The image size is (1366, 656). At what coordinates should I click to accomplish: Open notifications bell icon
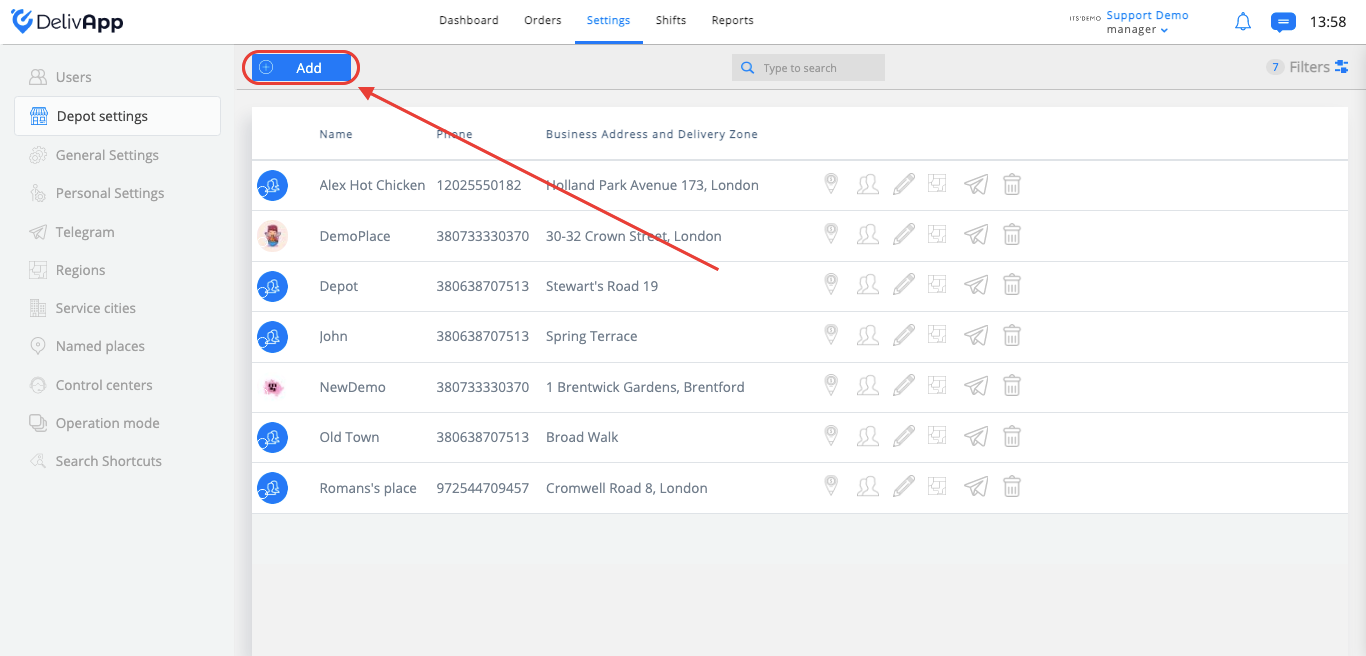click(1243, 22)
